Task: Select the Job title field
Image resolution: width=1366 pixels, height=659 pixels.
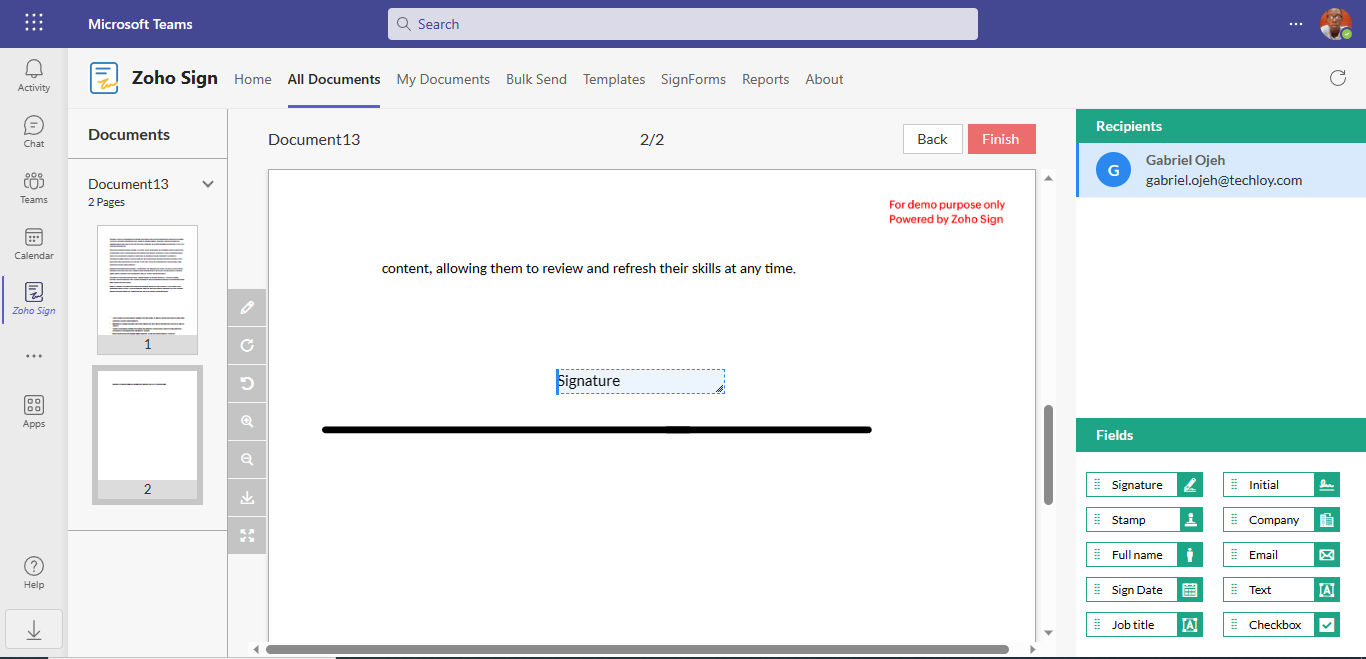Action: pos(1144,625)
